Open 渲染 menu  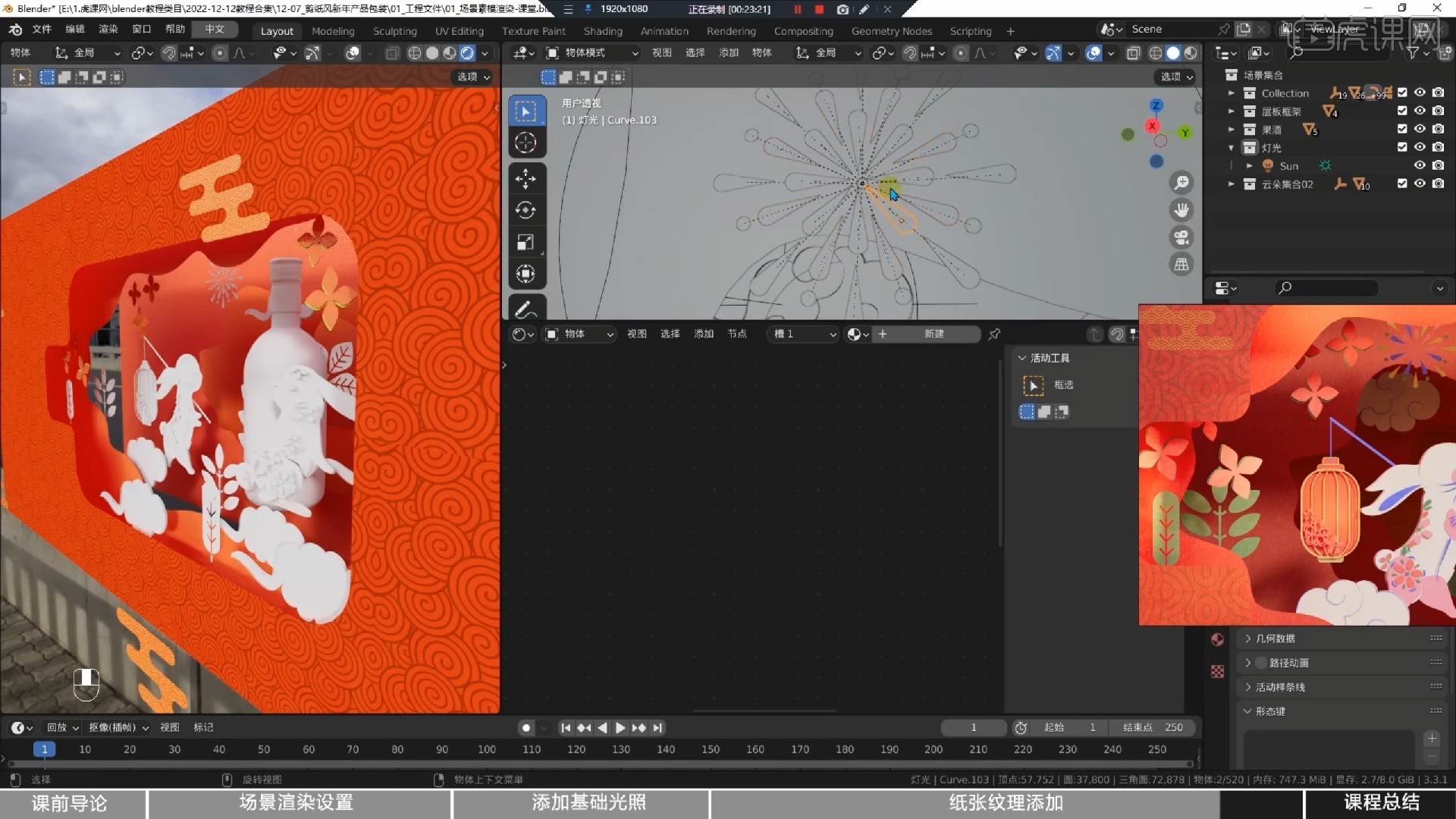coord(108,29)
